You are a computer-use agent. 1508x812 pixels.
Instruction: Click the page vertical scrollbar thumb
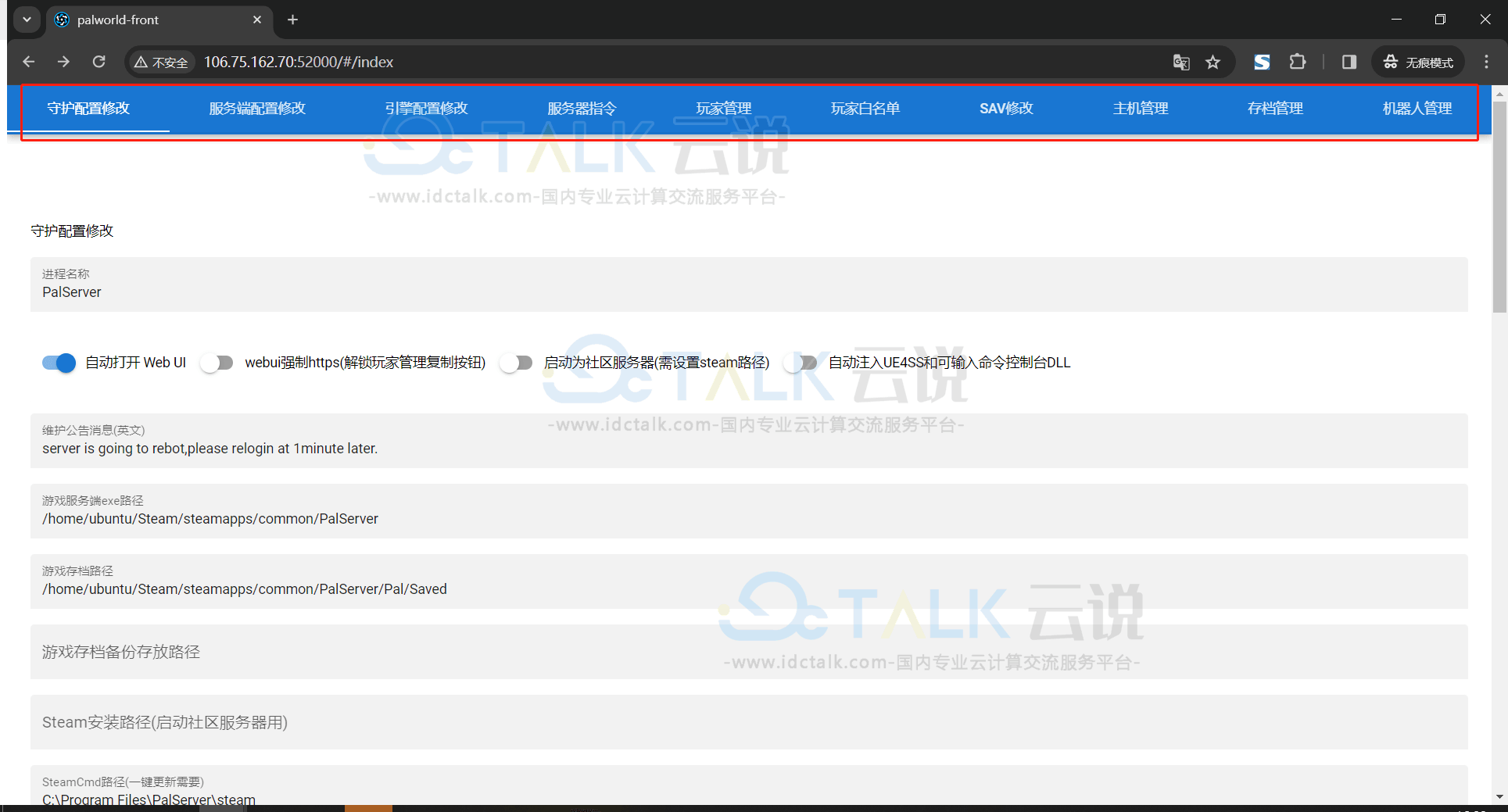[1499, 206]
